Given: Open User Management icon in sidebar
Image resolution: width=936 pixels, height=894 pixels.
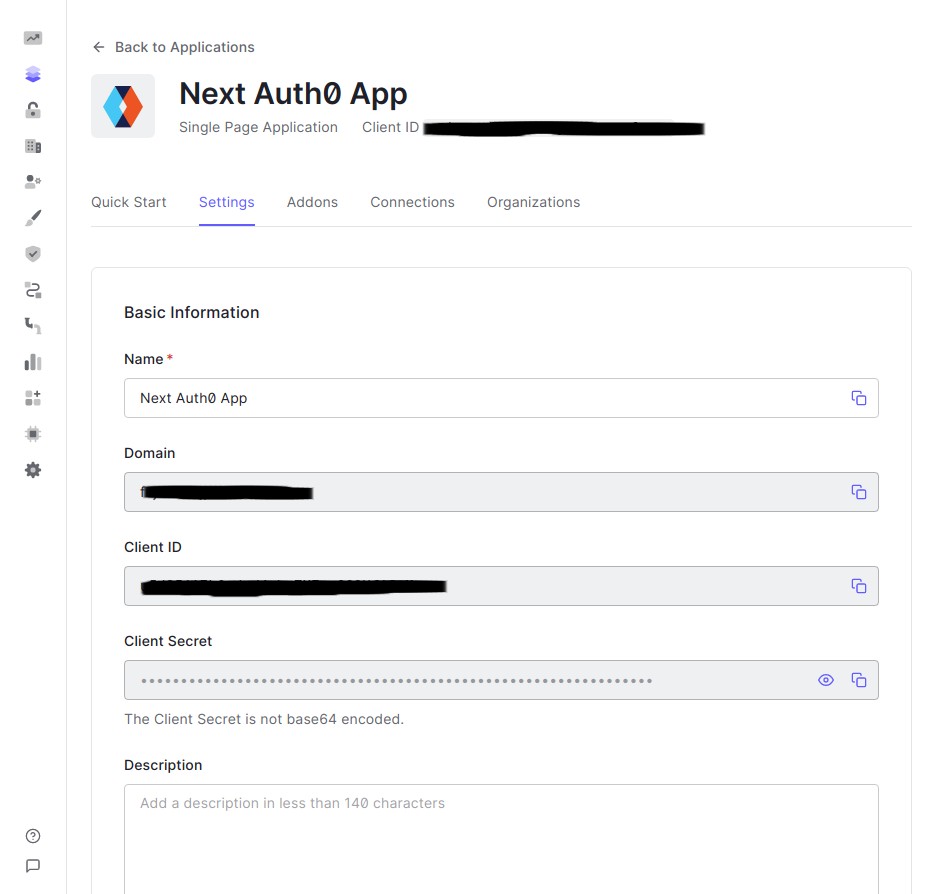Looking at the screenshot, I should 33,181.
